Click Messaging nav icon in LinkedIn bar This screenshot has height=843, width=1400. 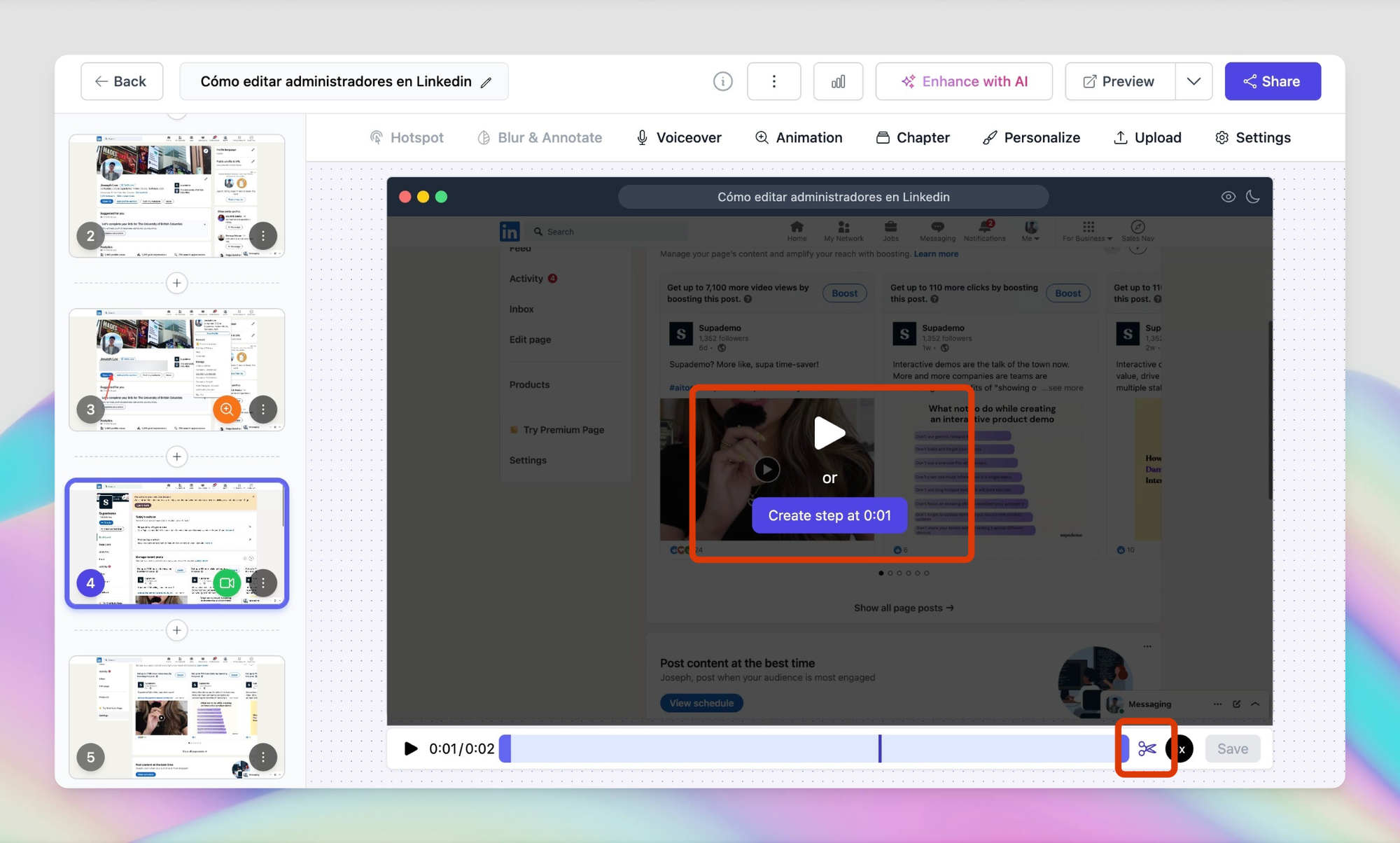pos(937,231)
